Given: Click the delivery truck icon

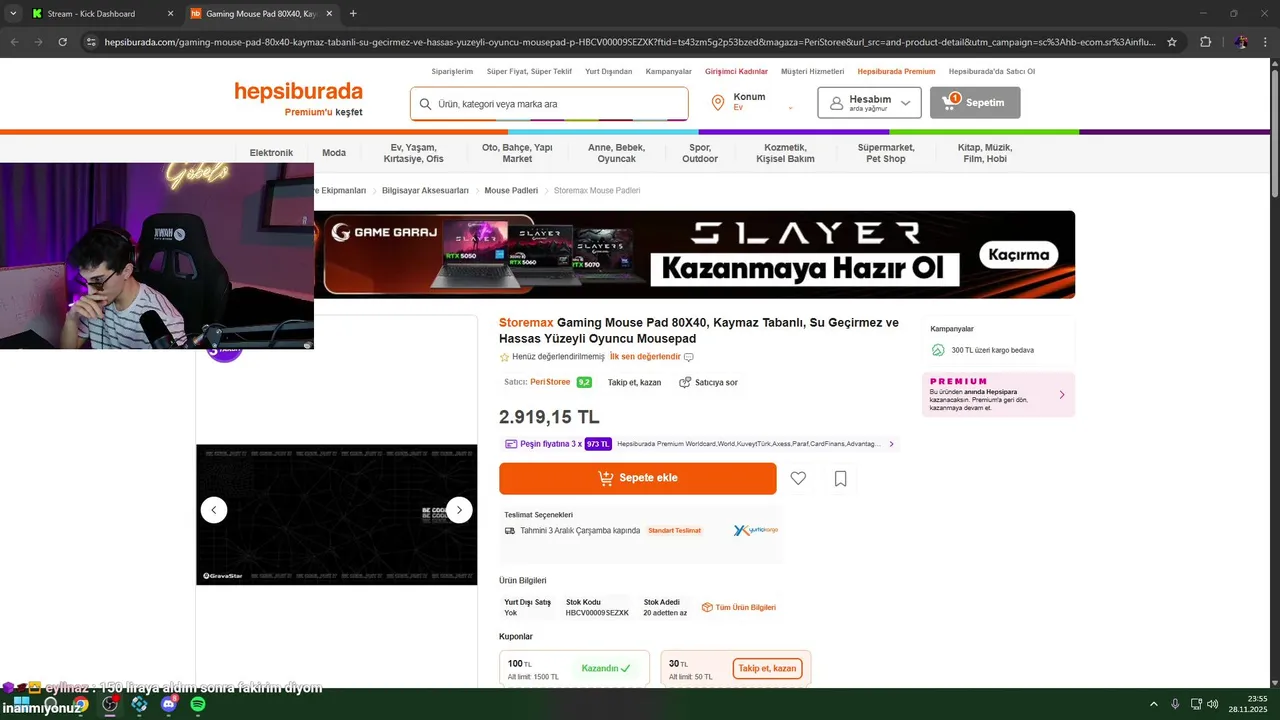Looking at the screenshot, I should (x=510, y=531).
